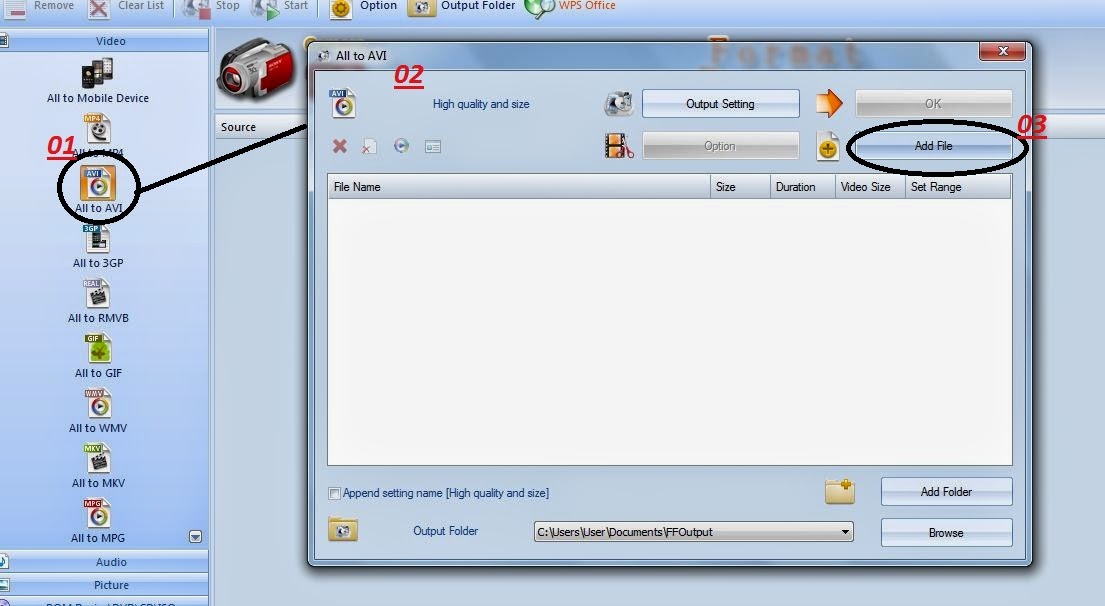Click the Output Folder label
Viewport: 1105px width, 606px height.
445,531
